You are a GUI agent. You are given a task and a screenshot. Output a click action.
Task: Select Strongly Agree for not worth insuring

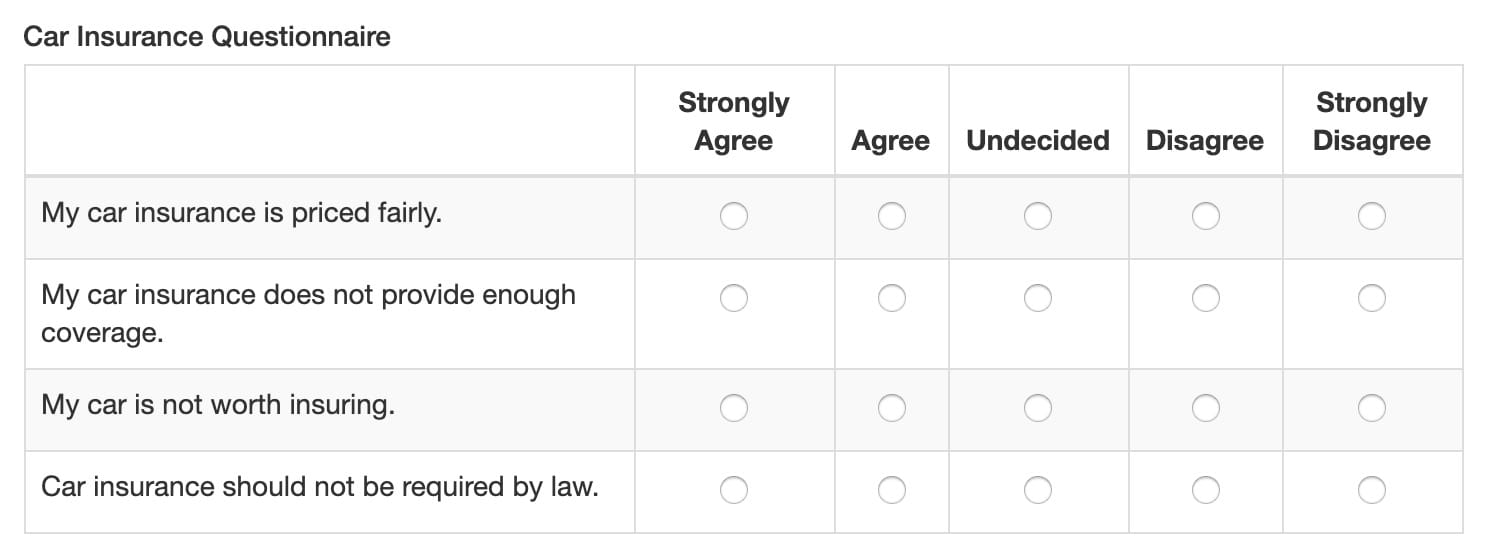point(734,408)
